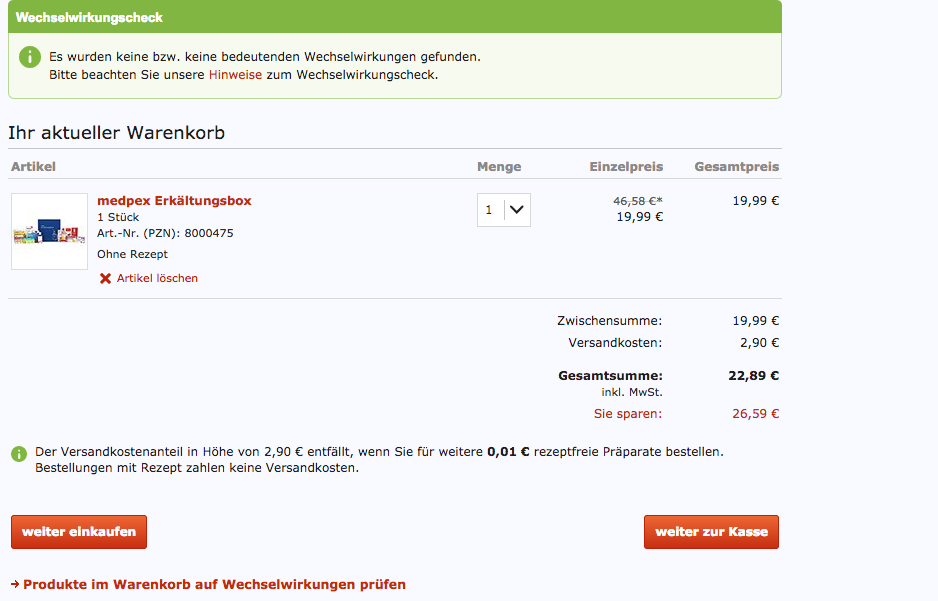Click the red arrow before Produkte im Warenkorb
This screenshot has height=601, width=938.
[x=14, y=585]
